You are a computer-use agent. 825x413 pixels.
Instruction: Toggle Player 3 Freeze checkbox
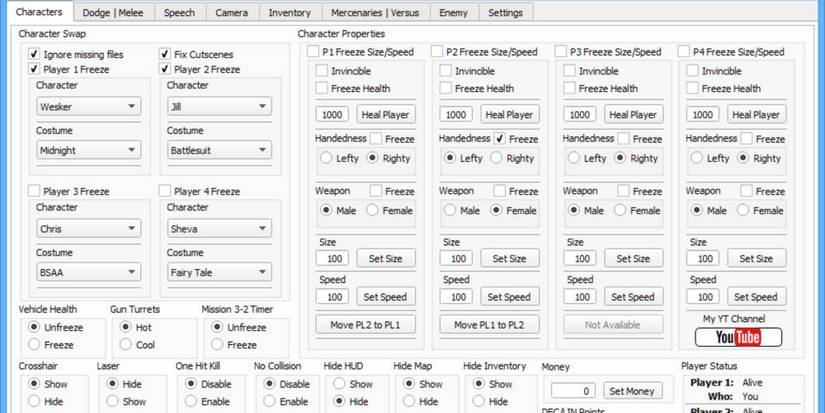click(35, 191)
